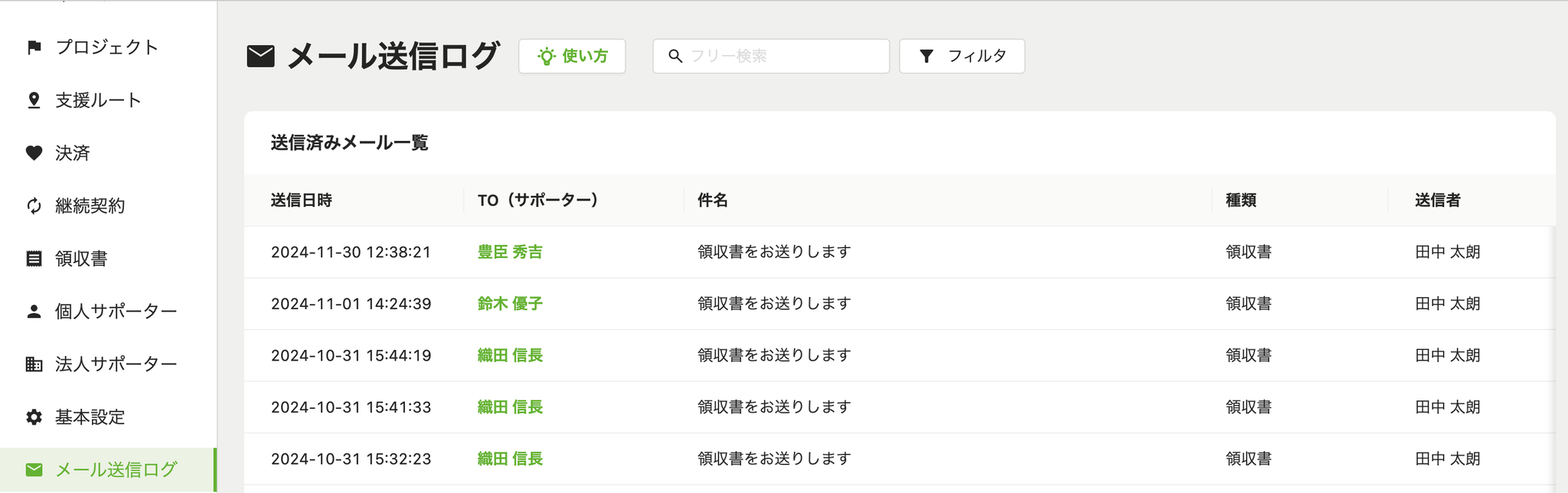Open 織田 信長 link in 15:44:19 row
The width and height of the screenshot is (1568, 493).
tap(510, 355)
